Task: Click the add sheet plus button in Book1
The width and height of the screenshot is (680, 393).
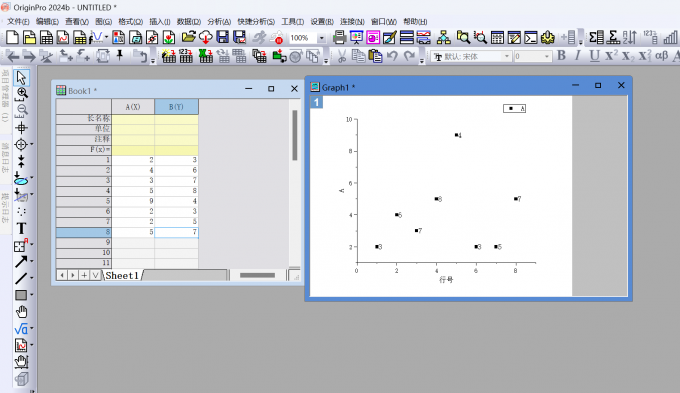Action: pos(84,275)
